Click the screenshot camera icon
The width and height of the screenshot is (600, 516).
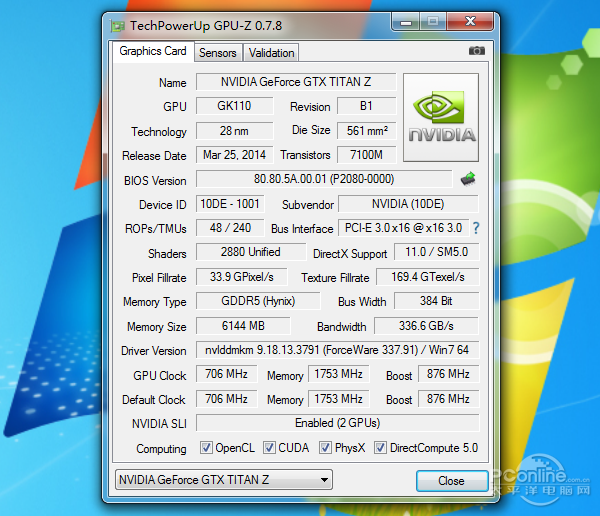click(x=477, y=51)
